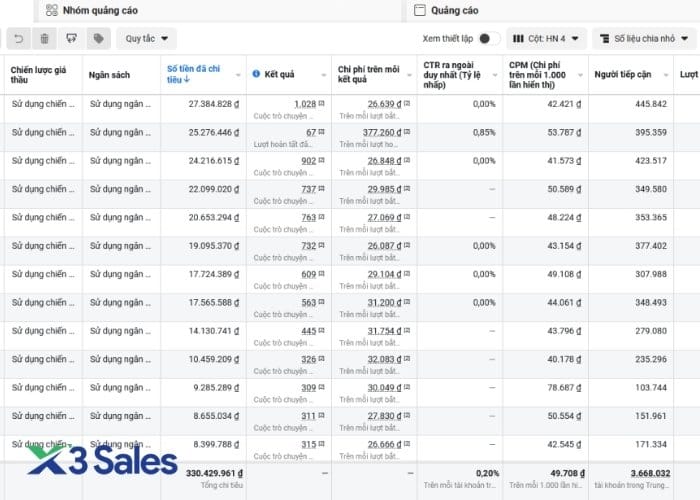
Task: Open result link 902
Action: (308, 161)
